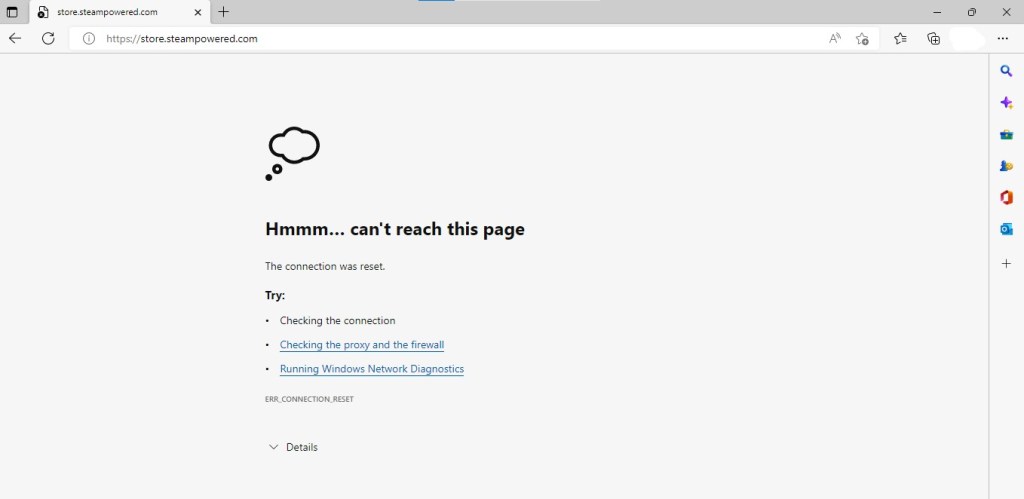Open the Favorites list

pos(900,38)
